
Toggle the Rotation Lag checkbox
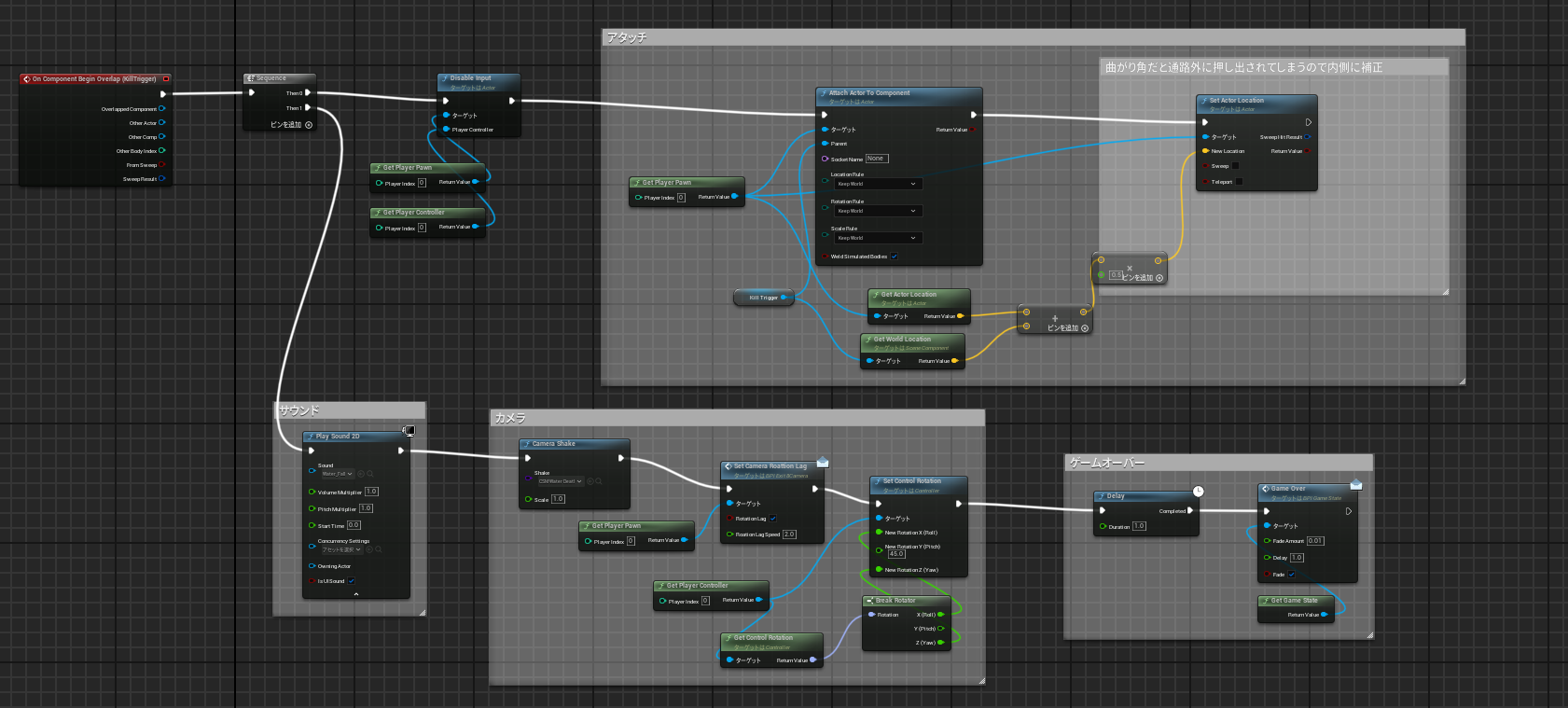tap(772, 519)
